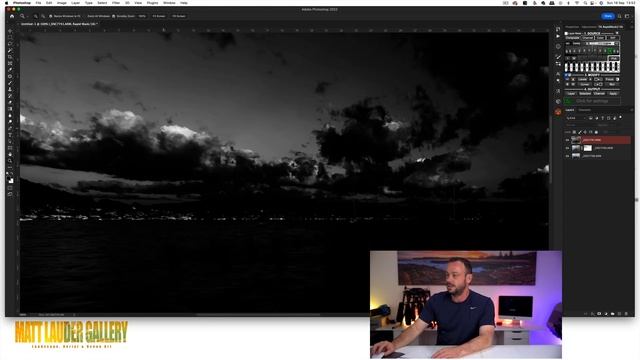
Task: Select the Brush tool
Action: [x=10, y=83]
